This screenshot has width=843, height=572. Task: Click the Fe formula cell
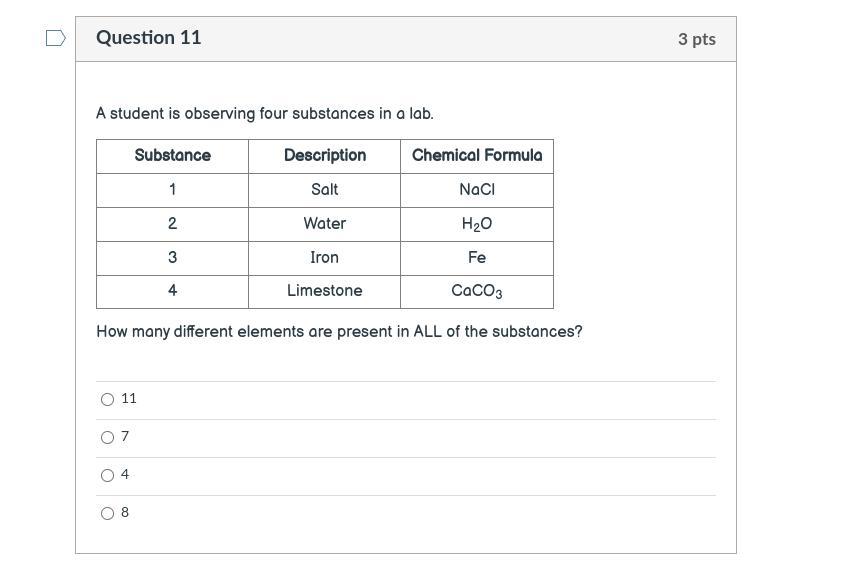[x=477, y=258]
